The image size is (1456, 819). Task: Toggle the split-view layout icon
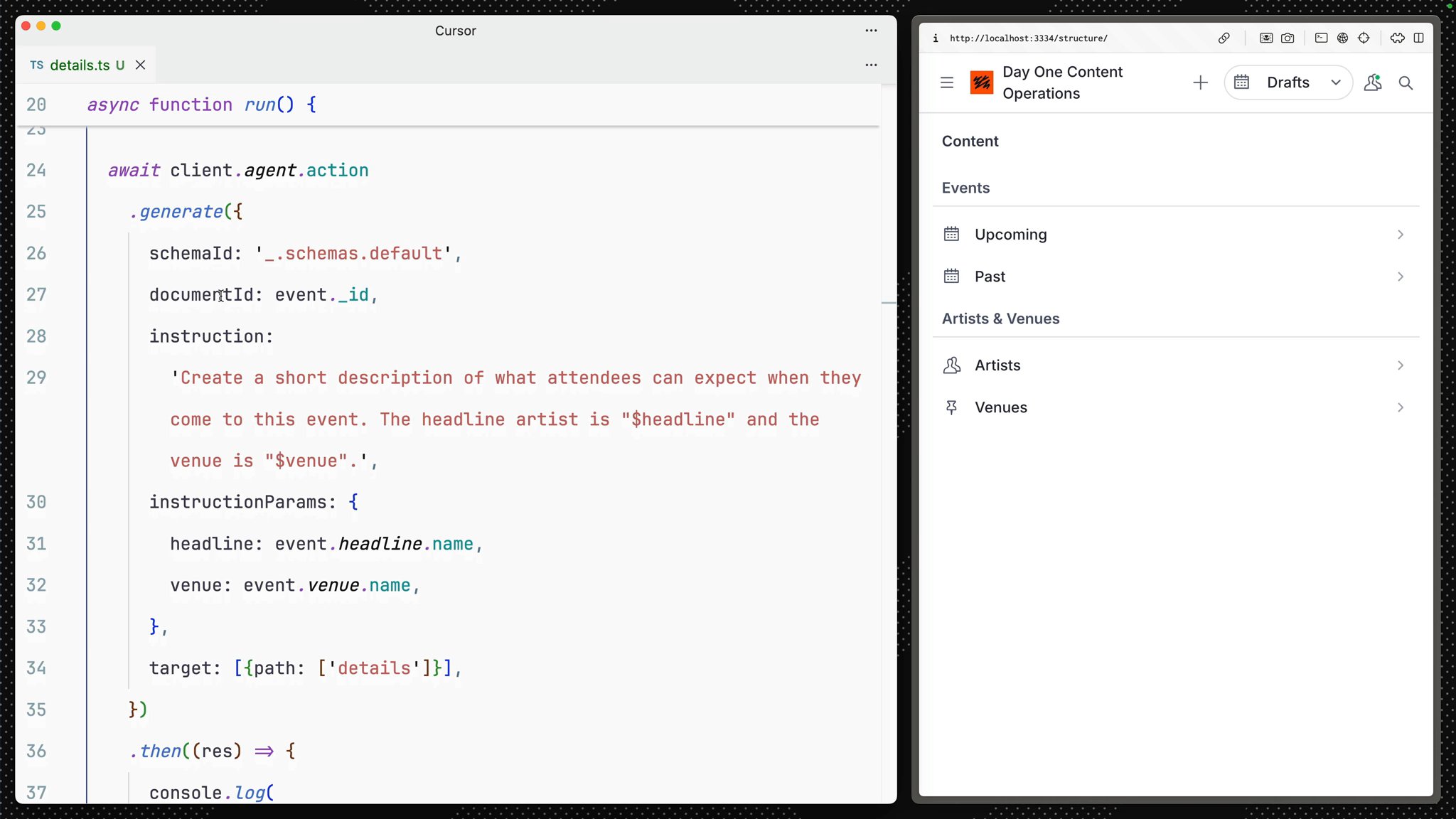[1418, 38]
